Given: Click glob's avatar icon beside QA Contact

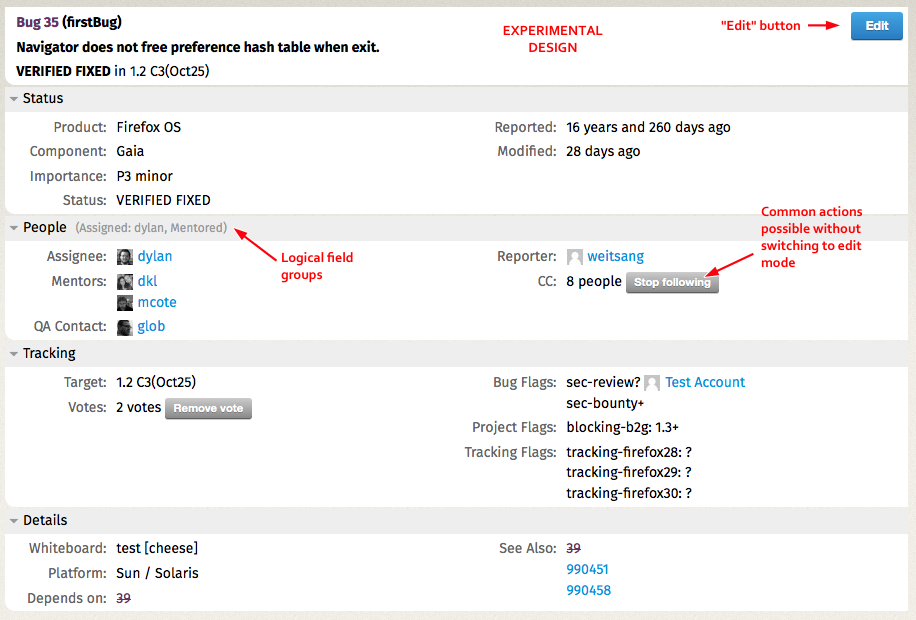Looking at the screenshot, I should pyautogui.click(x=124, y=328).
